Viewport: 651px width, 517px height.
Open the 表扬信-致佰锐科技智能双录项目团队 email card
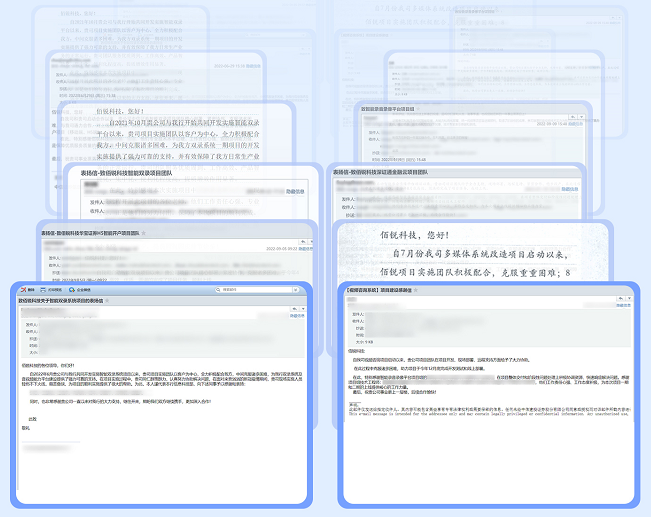(x=193, y=193)
